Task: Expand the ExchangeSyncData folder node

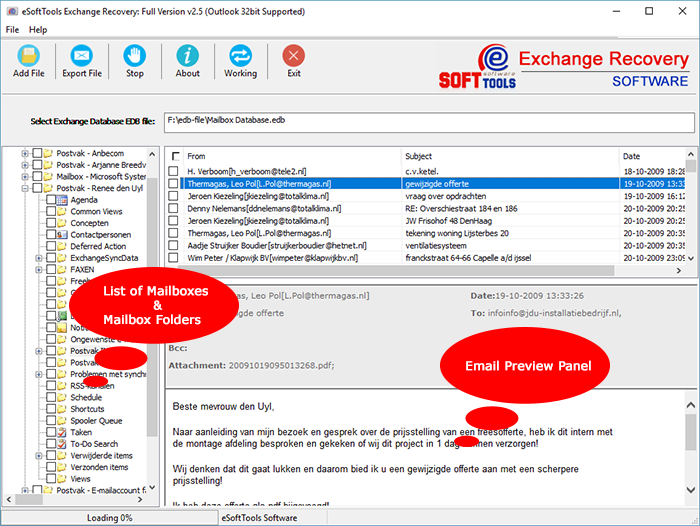Action: coord(37,258)
